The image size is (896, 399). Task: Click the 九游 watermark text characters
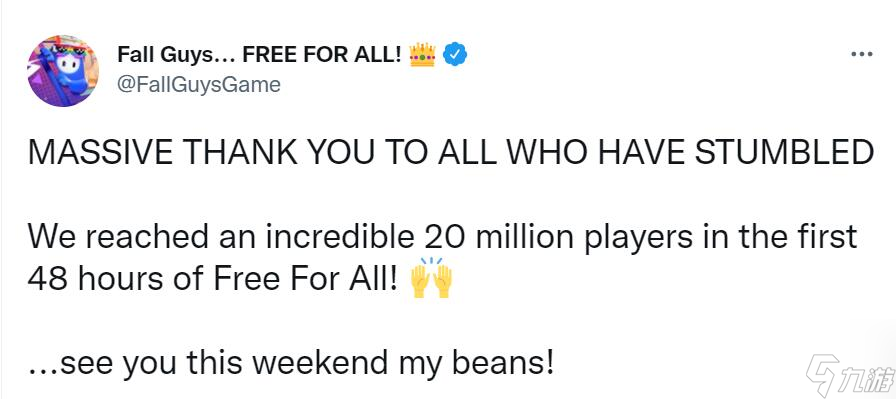[867, 378]
